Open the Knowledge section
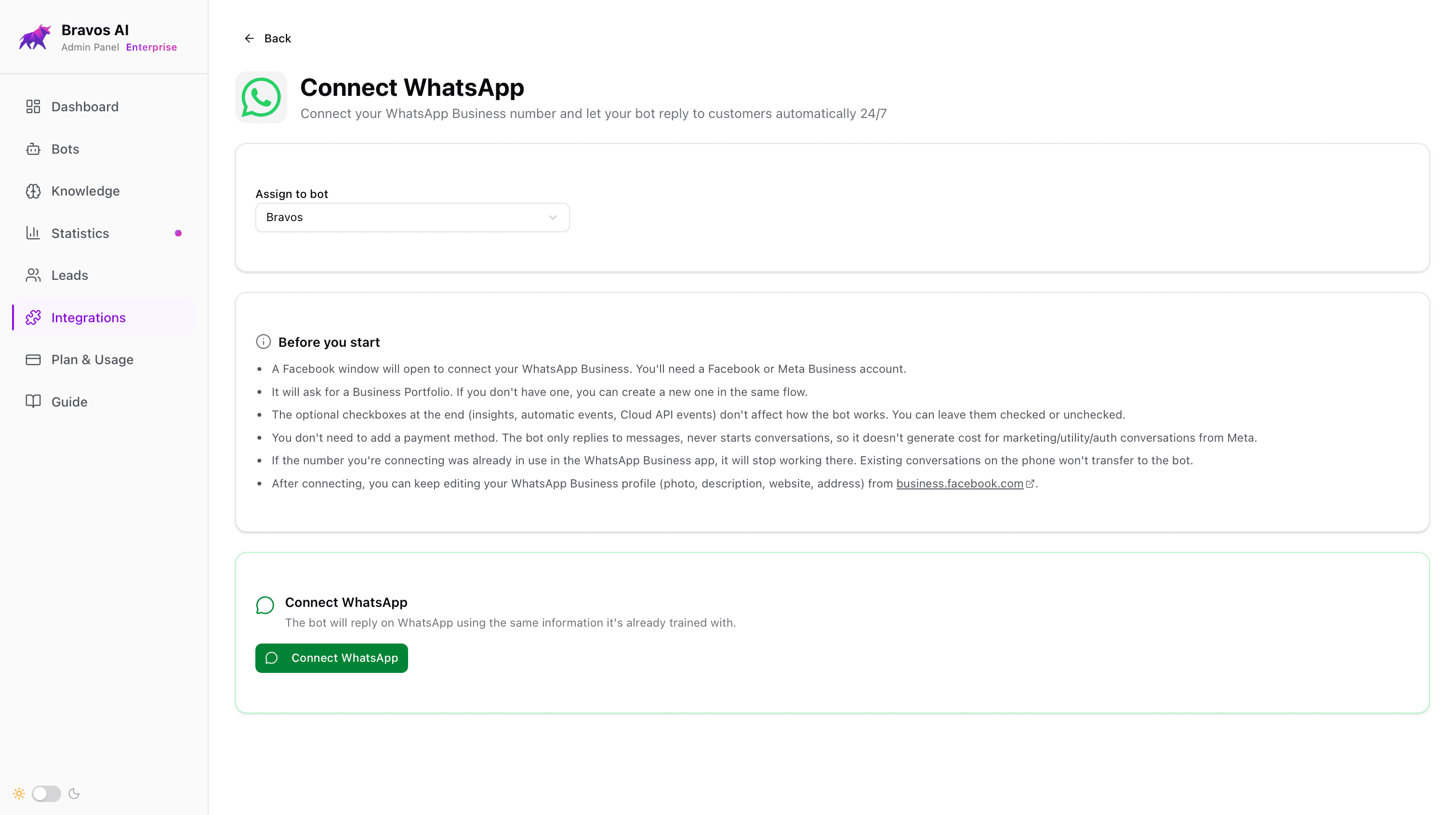The image size is (1456, 815). tap(104, 191)
